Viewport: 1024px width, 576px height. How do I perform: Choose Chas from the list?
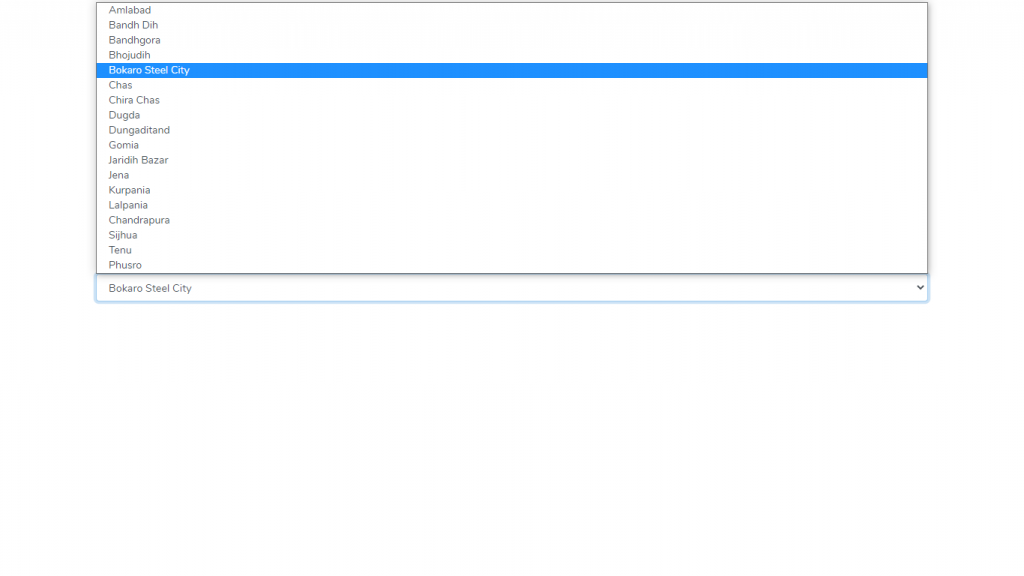tap(121, 85)
